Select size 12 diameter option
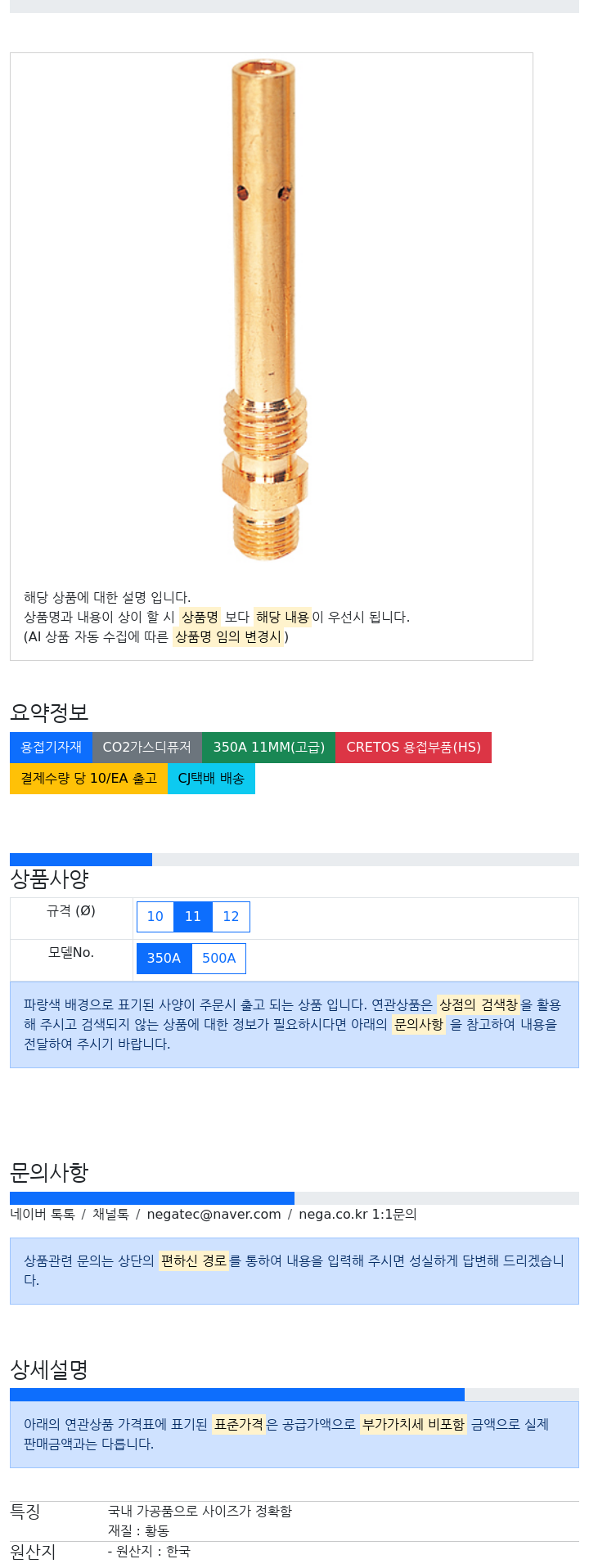The height and width of the screenshot is (1568, 589). [x=232, y=917]
